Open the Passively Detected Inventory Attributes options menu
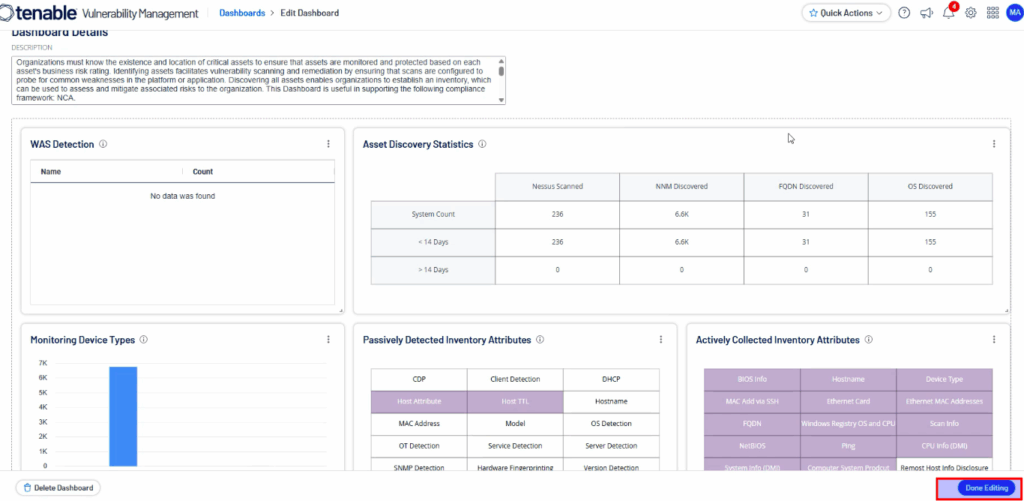The width and height of the screenshot is (1024, 501). (x=661, y=340)
